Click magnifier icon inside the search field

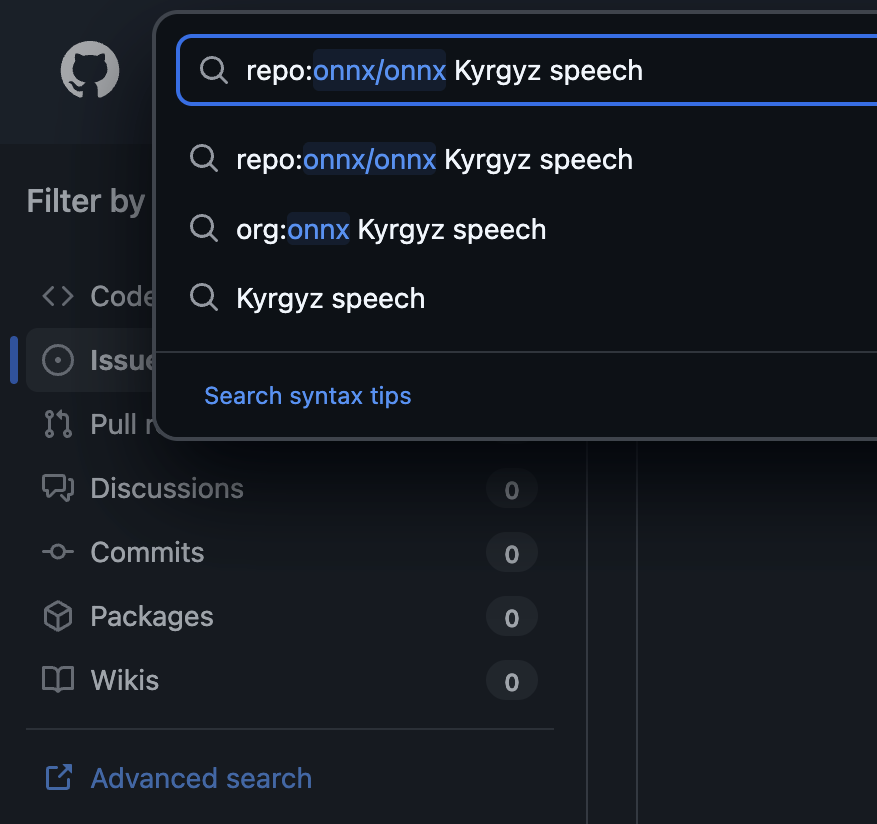[214, 70]
